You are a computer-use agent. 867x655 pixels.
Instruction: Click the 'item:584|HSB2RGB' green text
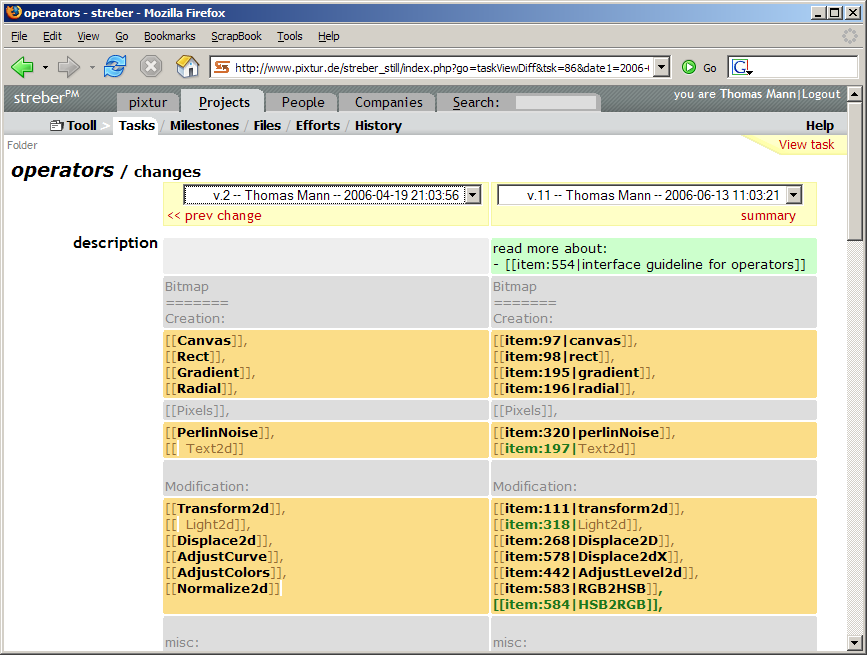578,605
